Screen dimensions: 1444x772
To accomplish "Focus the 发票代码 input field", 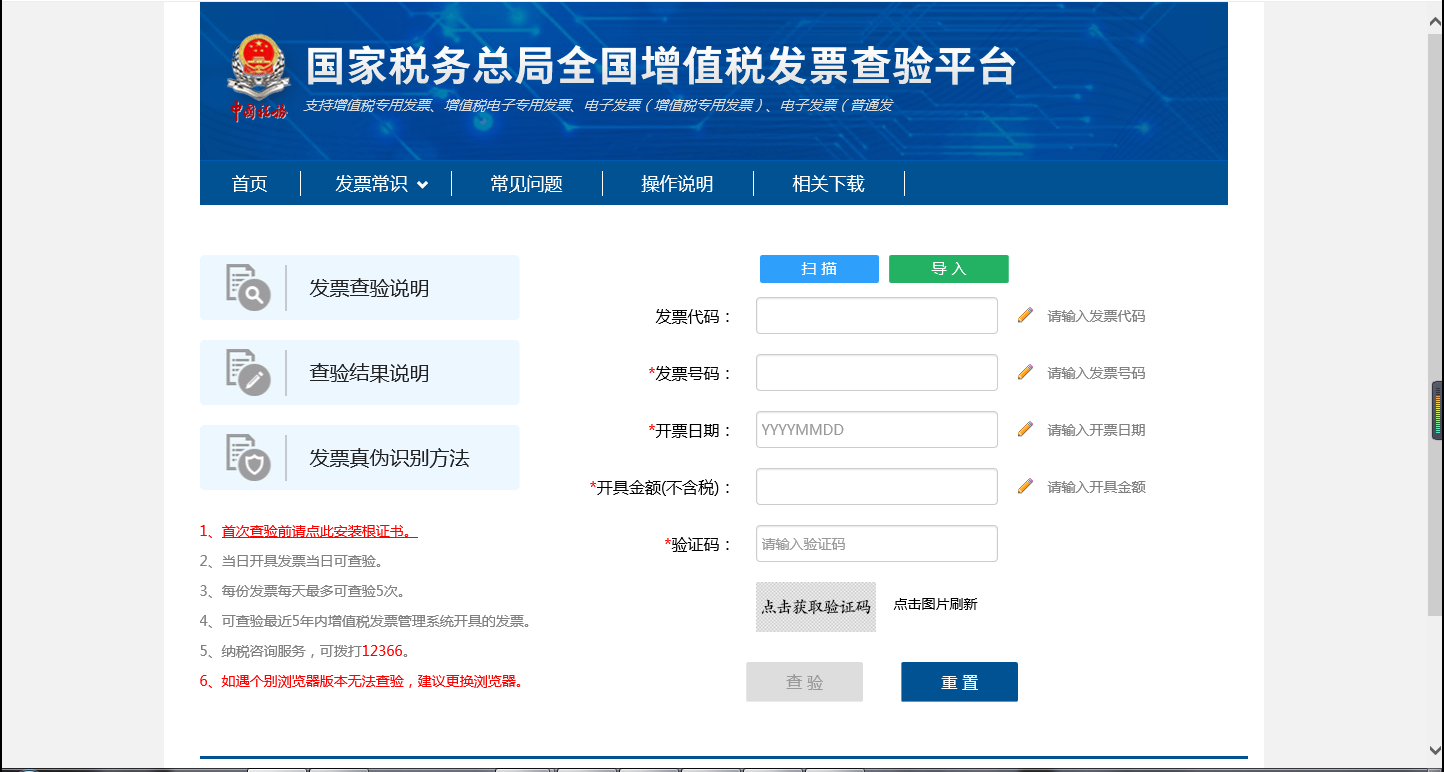I will [877, 315].
